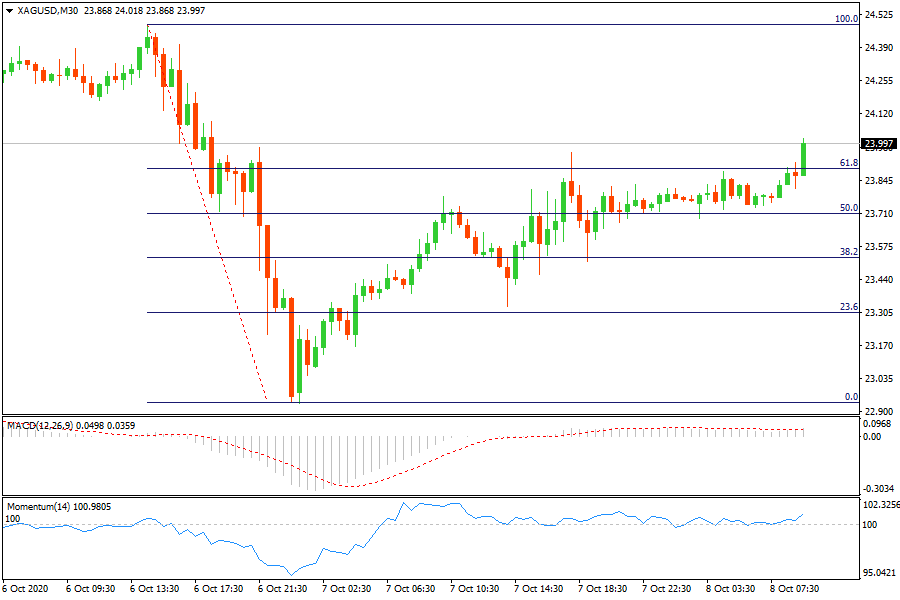Select the 23.6 Fibonacci level label
This screenshot has width=900, height=600.
[x=849, y=307]
